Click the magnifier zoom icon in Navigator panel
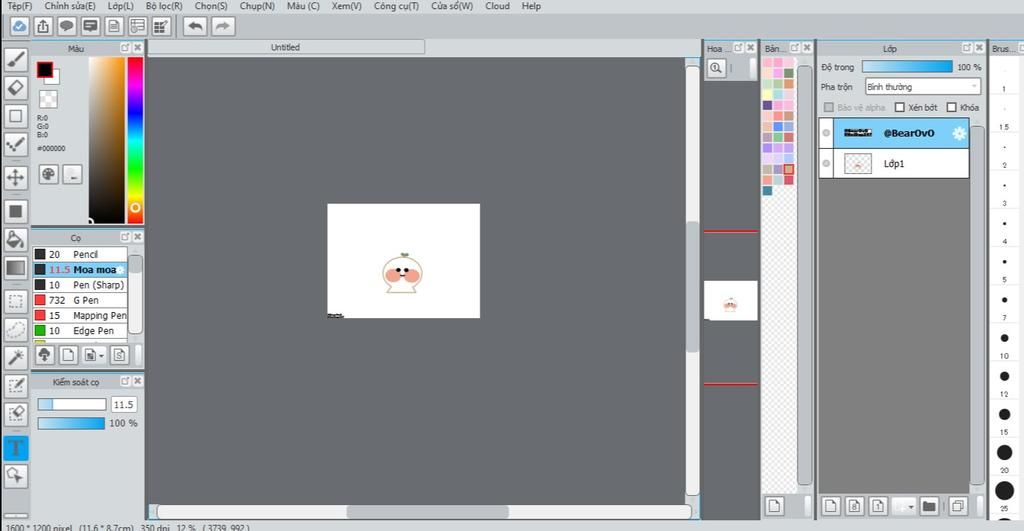Viewport: 1024px width, 531px height. point(716,68)
